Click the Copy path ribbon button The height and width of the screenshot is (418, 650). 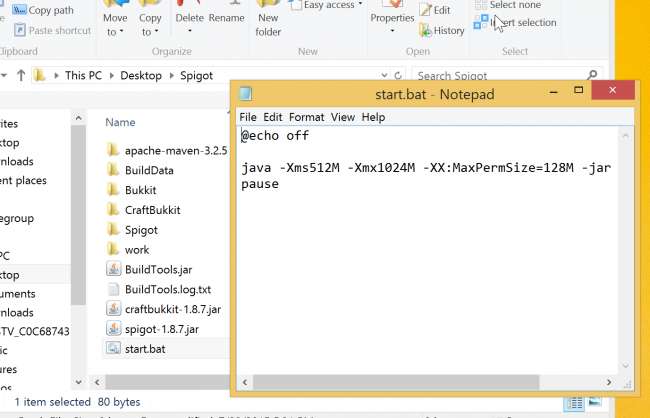click(x=43, y=10)
